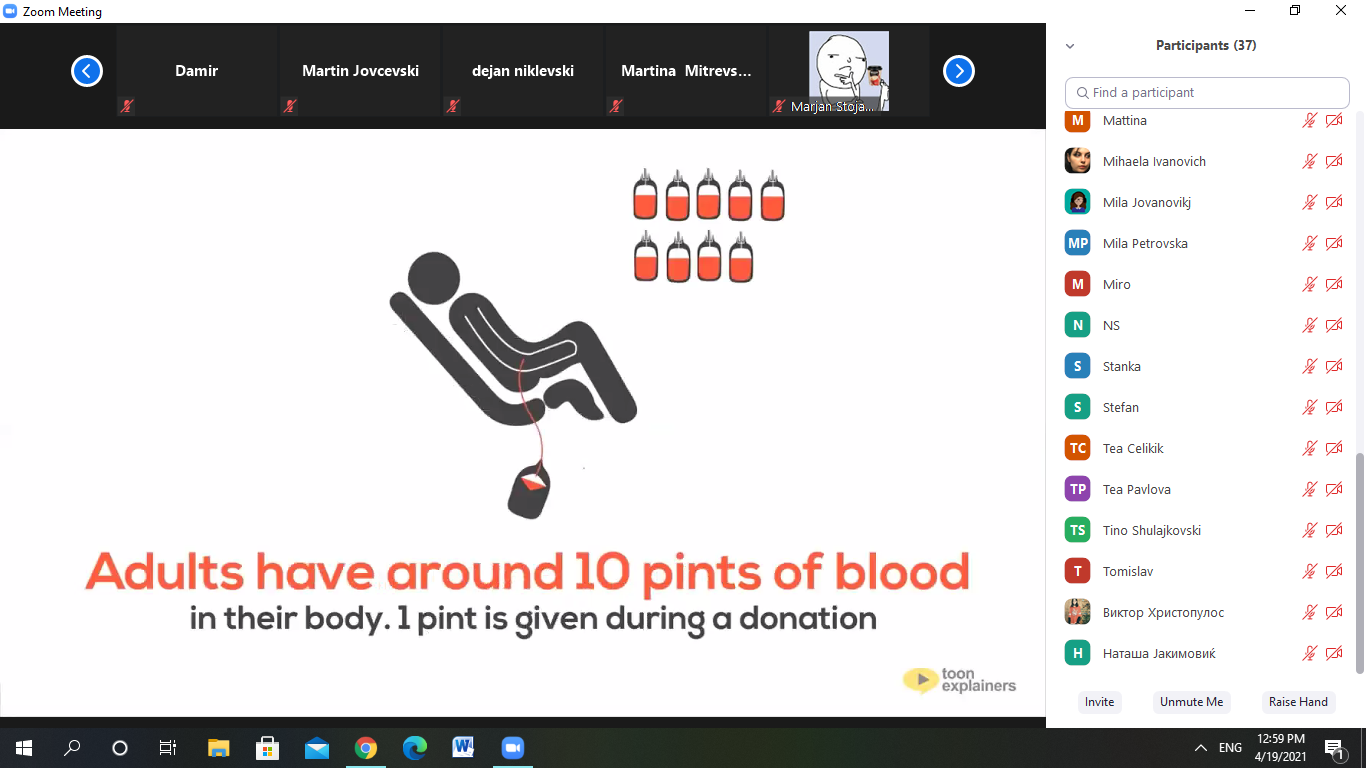The image size is (1366, 768).
Task: Collapse the Participants panel using chevron
Action: (x=1070, y=46)
